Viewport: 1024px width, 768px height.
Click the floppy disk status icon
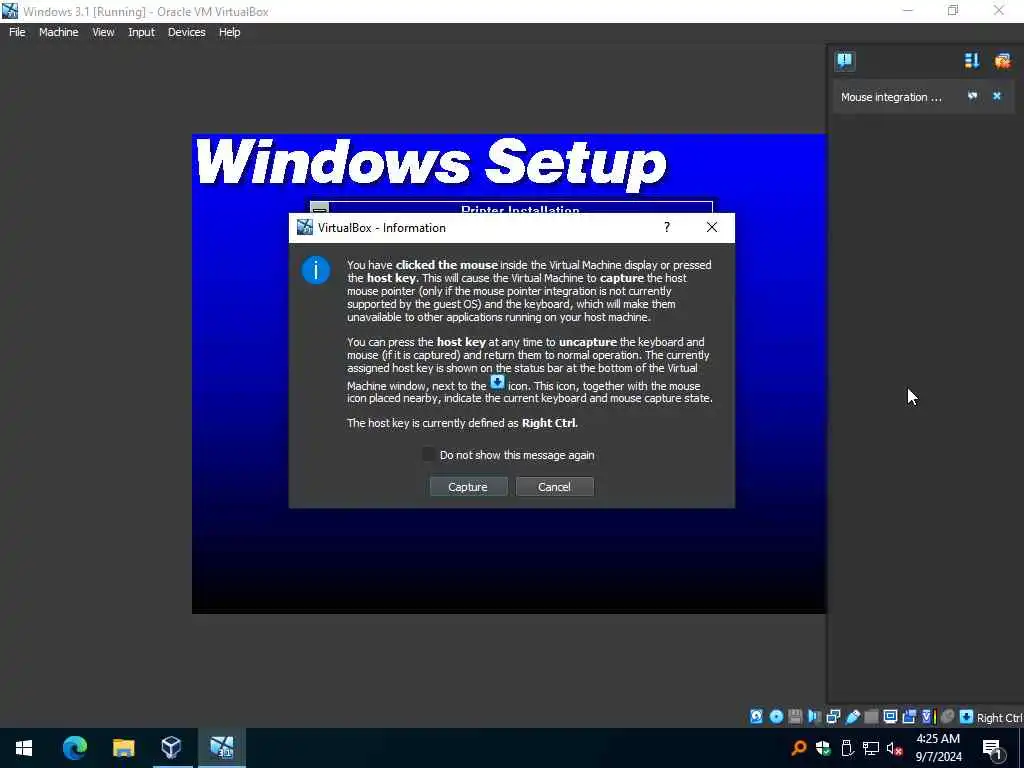(795, 716)
